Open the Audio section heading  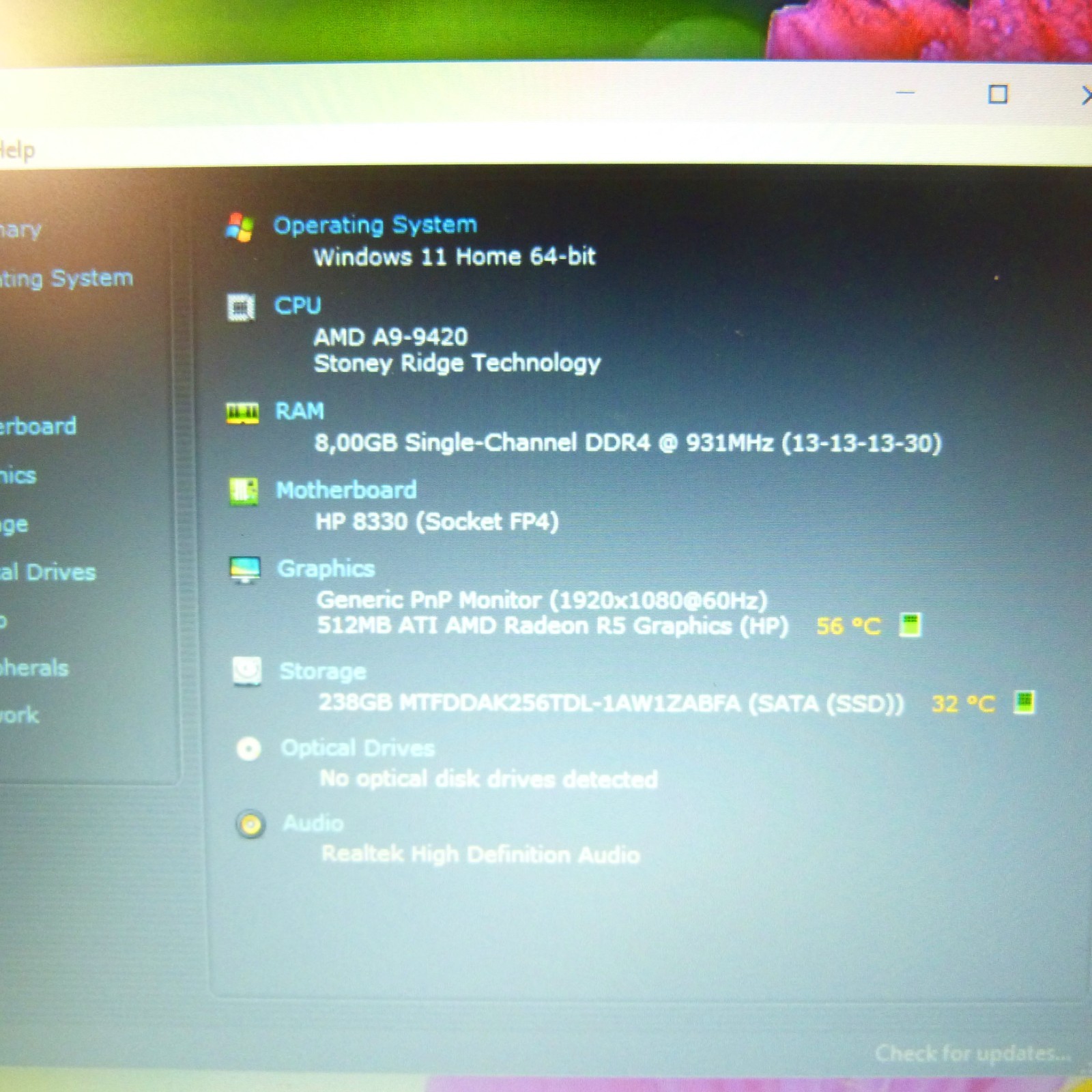313,823
